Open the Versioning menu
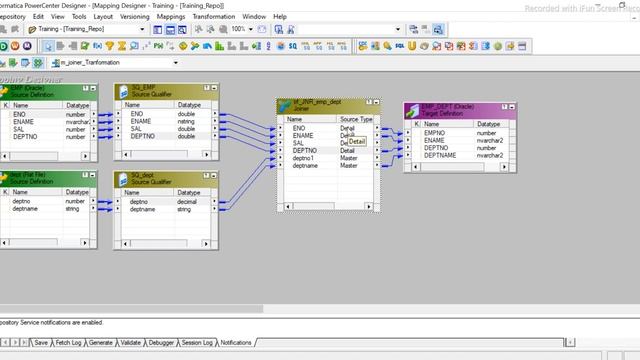Viewport: 640px width, 360px height. click(x=135, y=17)
